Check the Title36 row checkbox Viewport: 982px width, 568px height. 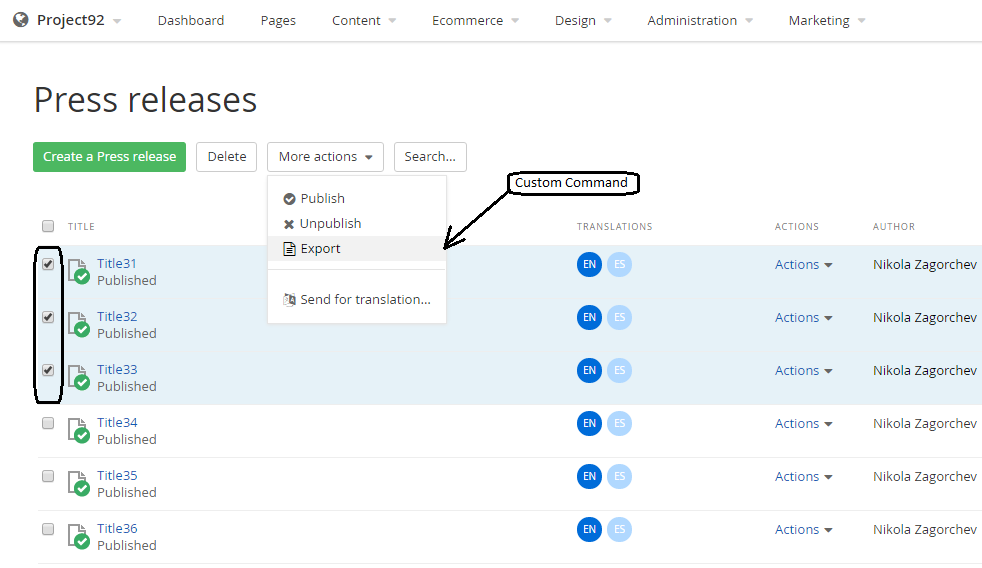coord(48,529)
